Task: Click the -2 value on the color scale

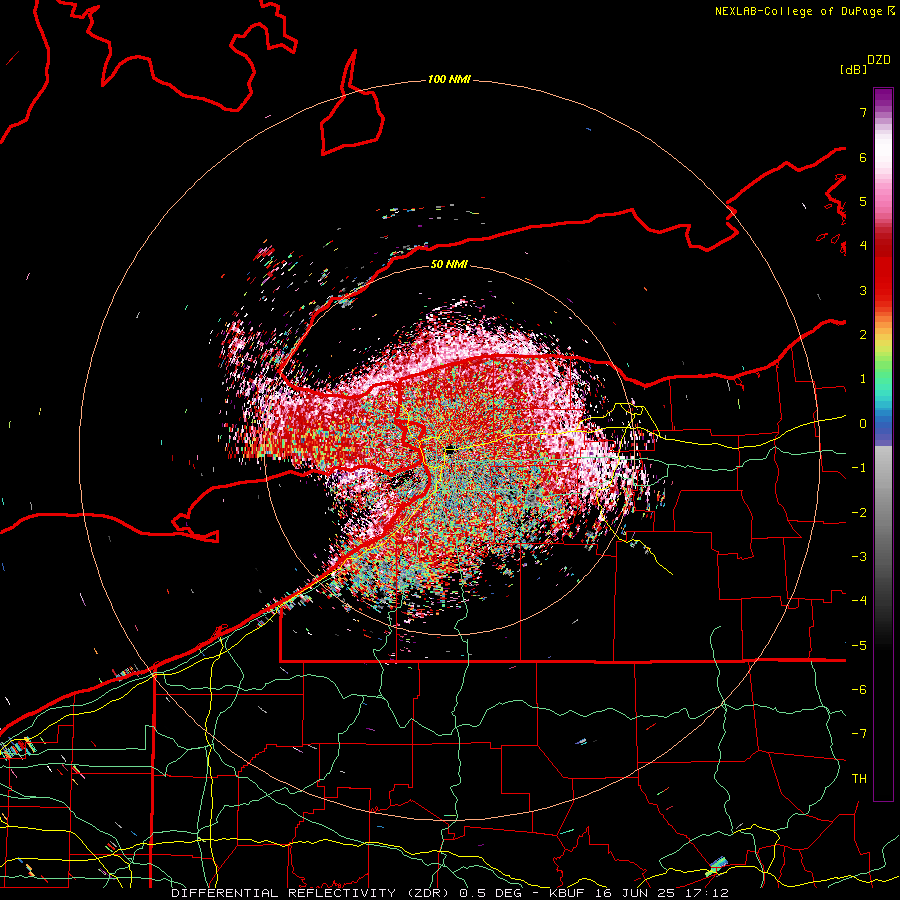Action: [x=859, y=513]
